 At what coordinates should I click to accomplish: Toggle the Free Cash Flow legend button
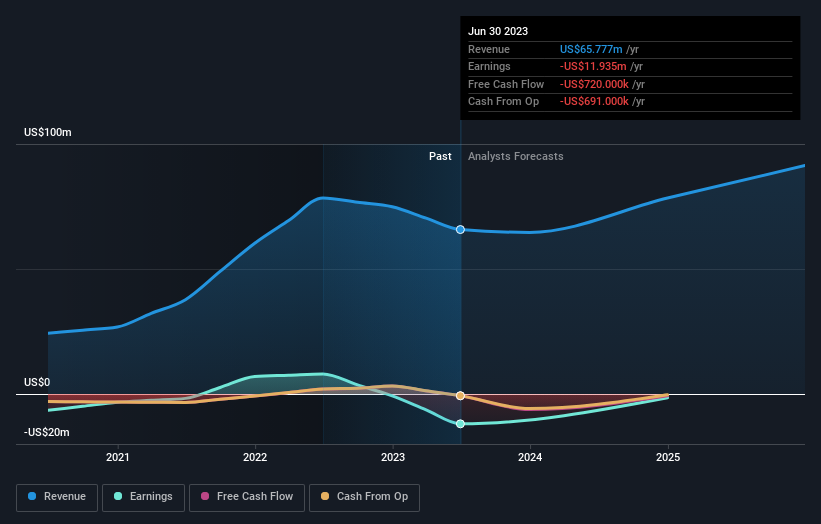tap(247, 497)
